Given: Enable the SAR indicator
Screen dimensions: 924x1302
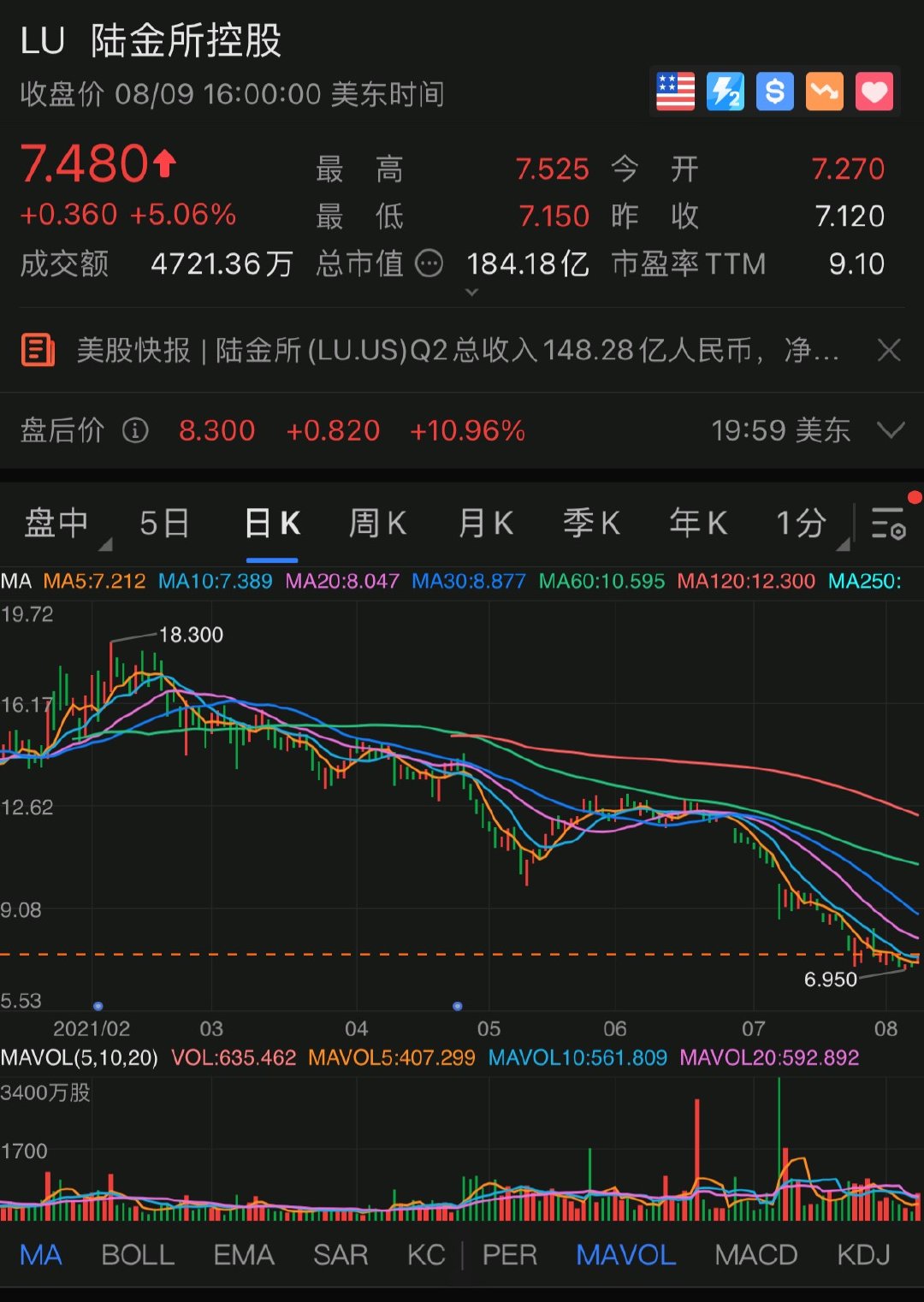Looking at the screenshot, I should [x=341, y=1255].
